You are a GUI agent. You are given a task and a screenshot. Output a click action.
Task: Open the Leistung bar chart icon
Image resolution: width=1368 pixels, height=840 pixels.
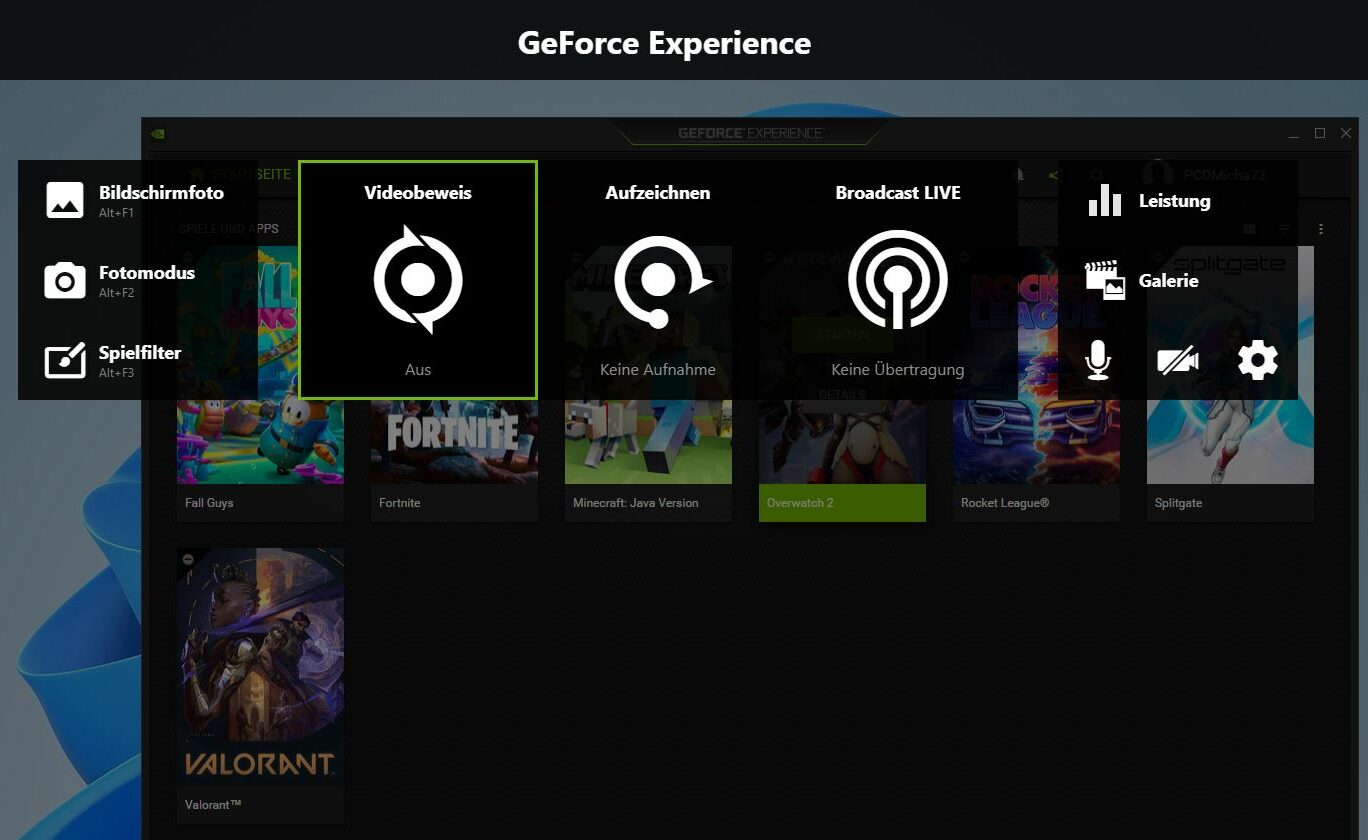coord(1105,200)
